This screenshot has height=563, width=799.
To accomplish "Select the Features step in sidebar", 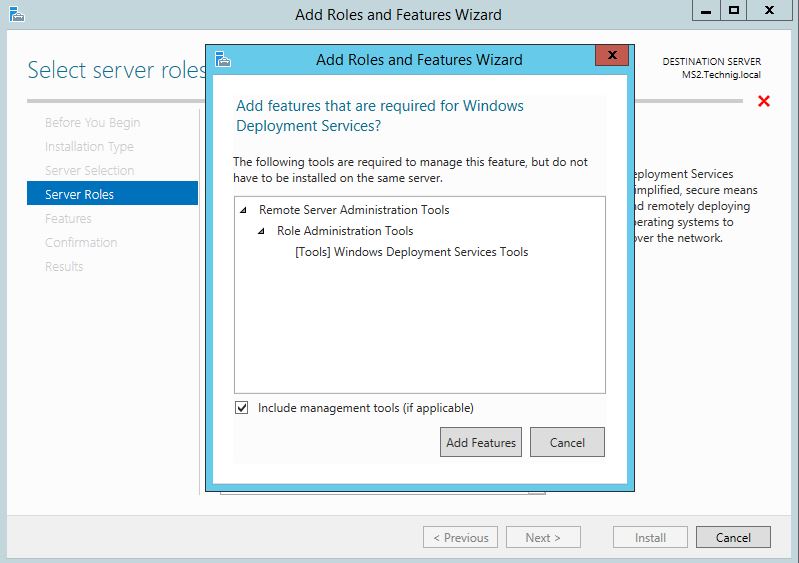I will tap(68, 219).
